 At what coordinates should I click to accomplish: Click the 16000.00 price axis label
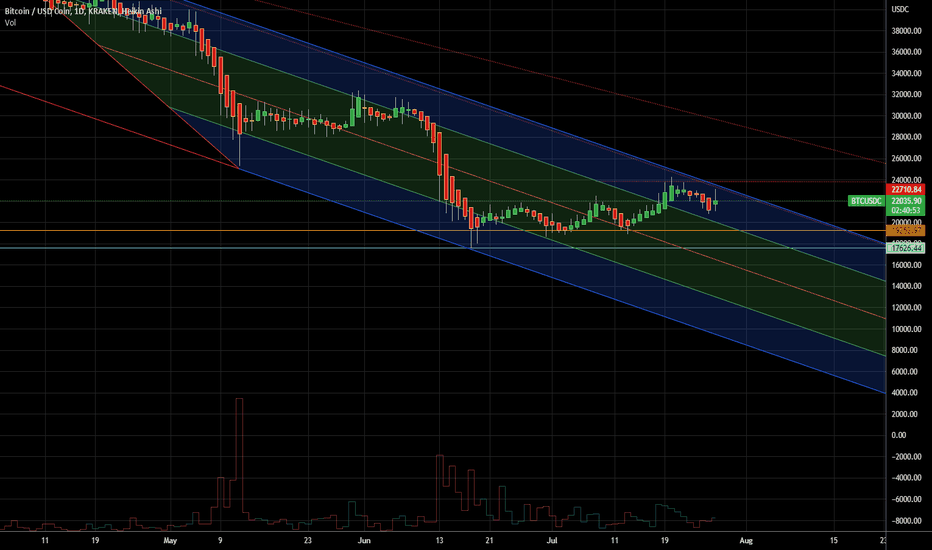(x=906, y=265)
